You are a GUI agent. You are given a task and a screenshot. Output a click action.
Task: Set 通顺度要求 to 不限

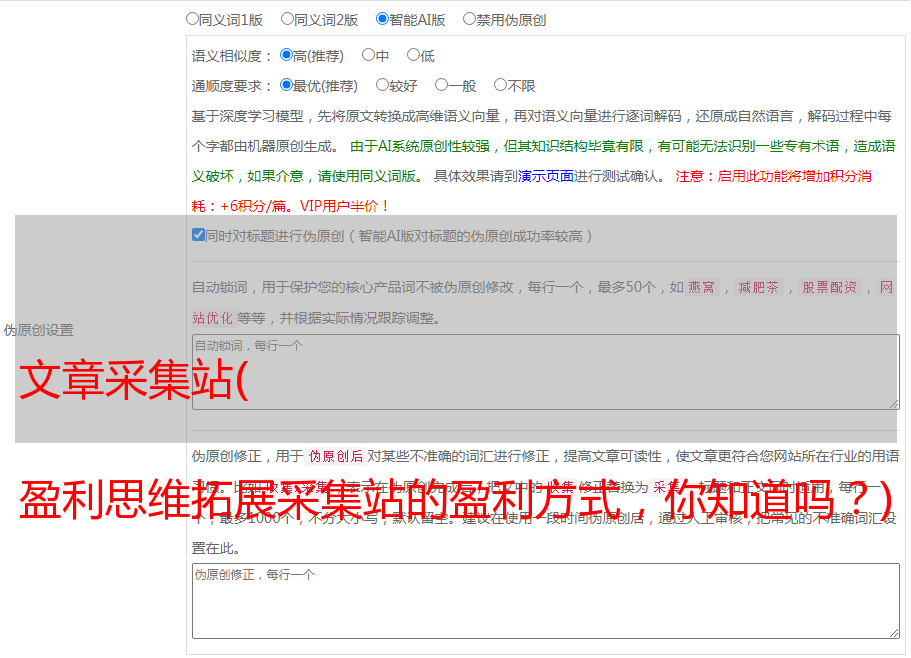[500, 85]
